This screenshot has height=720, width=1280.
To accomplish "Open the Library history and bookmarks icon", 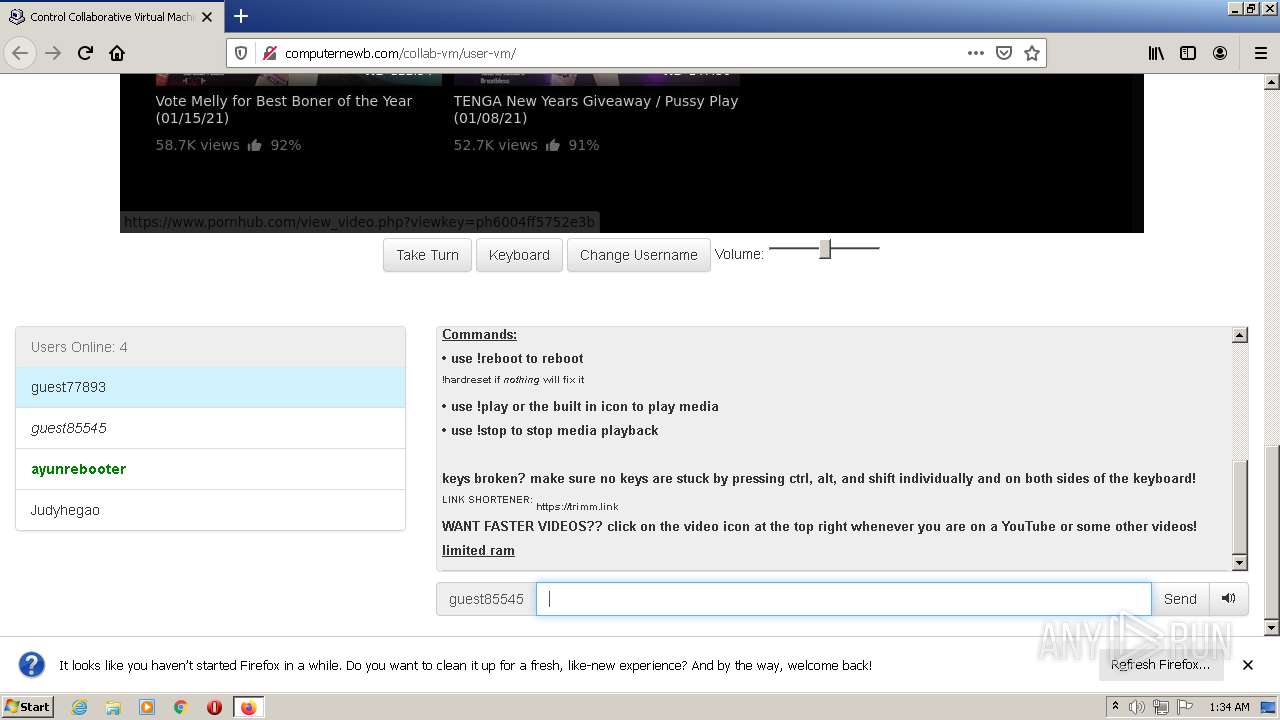I will click(1156, 53).
